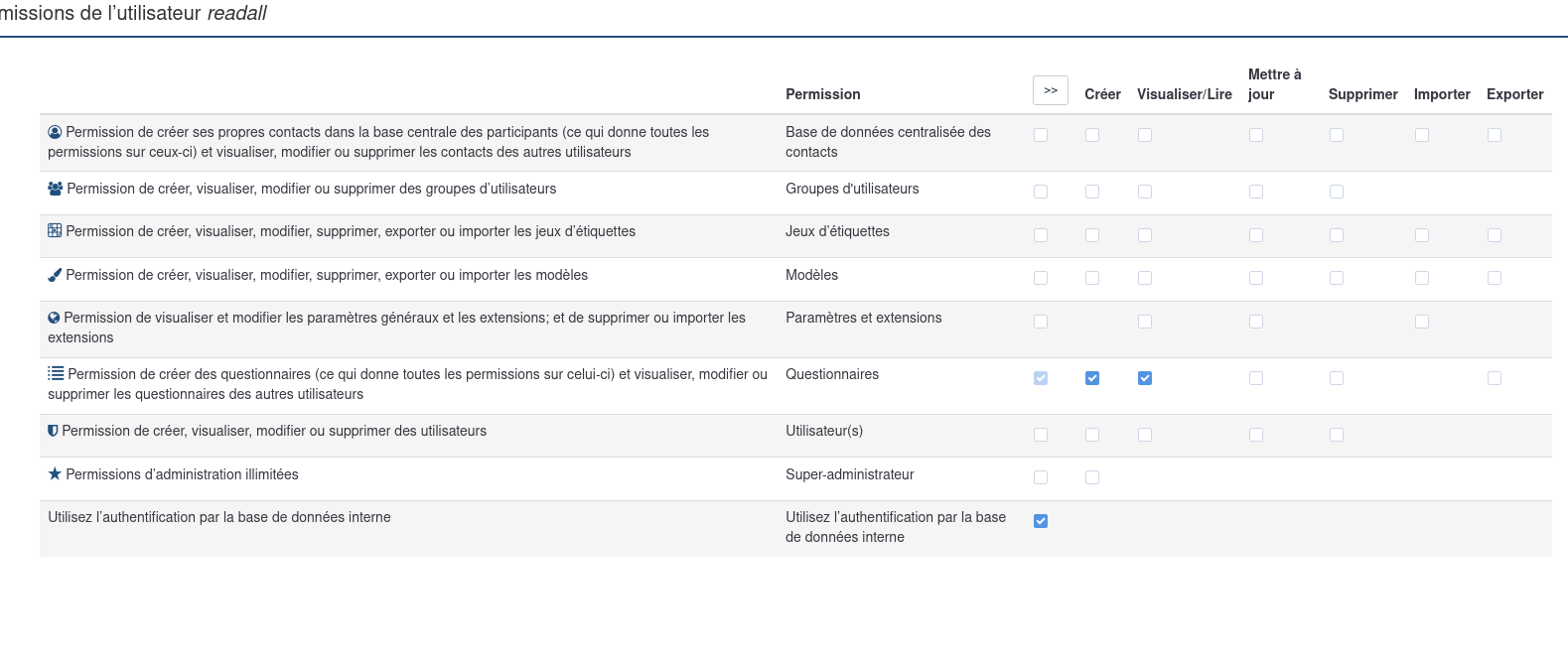This screenshot has width=1568, height=661.
Task: Uncheck Visualiser/Lire for Questionnaires
Action: [1145, 378]
